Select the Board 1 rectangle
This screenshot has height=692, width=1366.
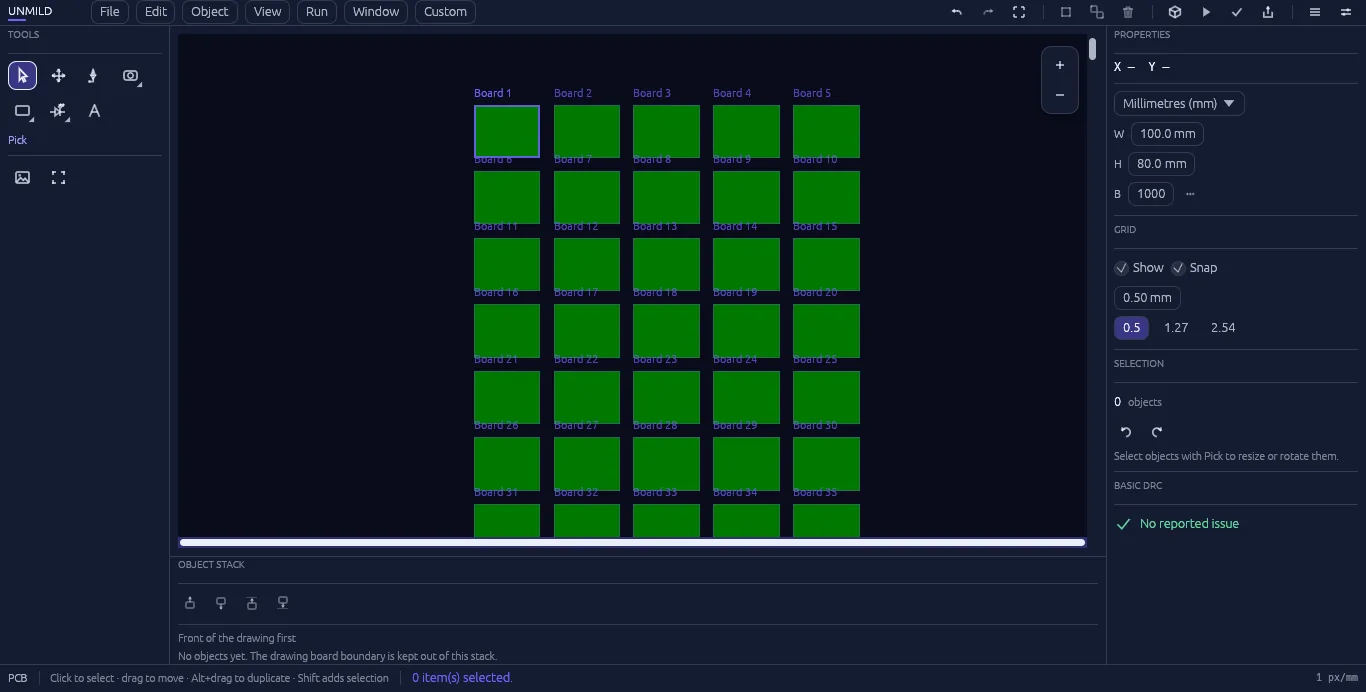click(507, 132)
